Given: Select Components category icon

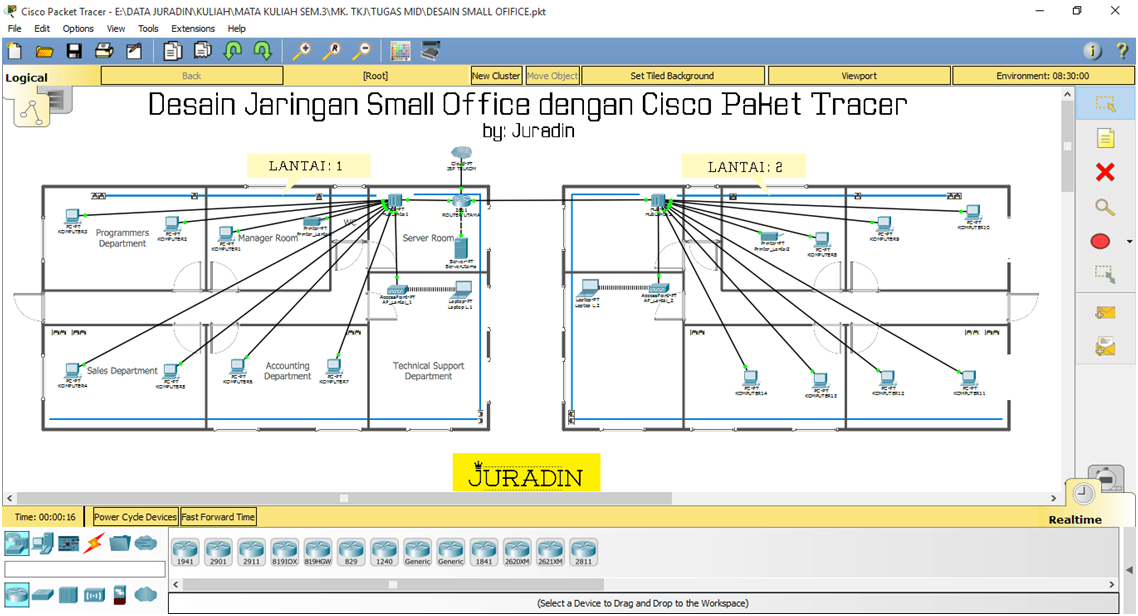Looking at the screenshot, I should point(69,543).
